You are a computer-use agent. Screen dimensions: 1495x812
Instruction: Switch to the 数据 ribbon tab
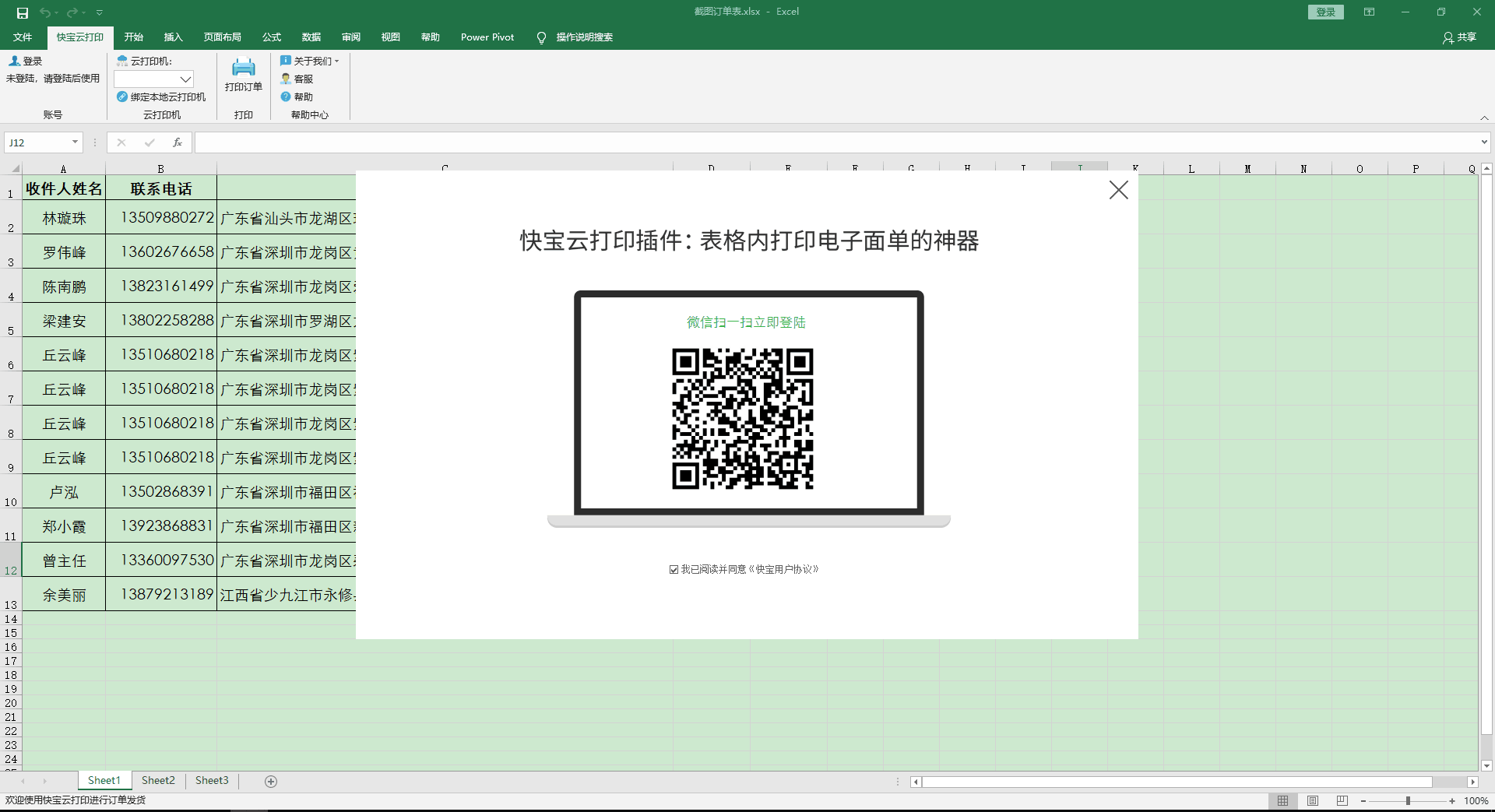click(x=311, y=37)
